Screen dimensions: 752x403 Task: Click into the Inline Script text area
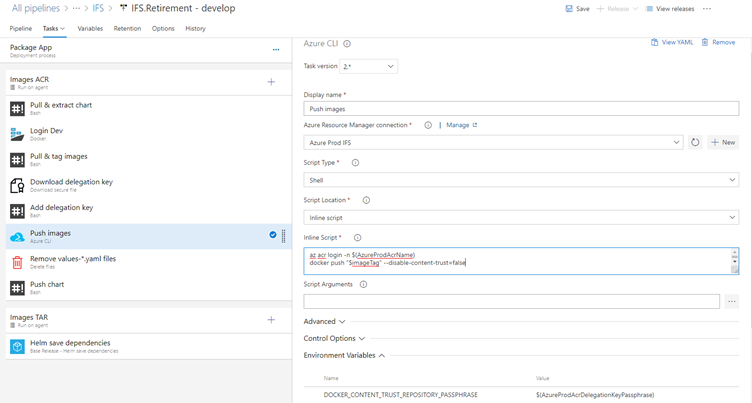click(x=517, y=261)
